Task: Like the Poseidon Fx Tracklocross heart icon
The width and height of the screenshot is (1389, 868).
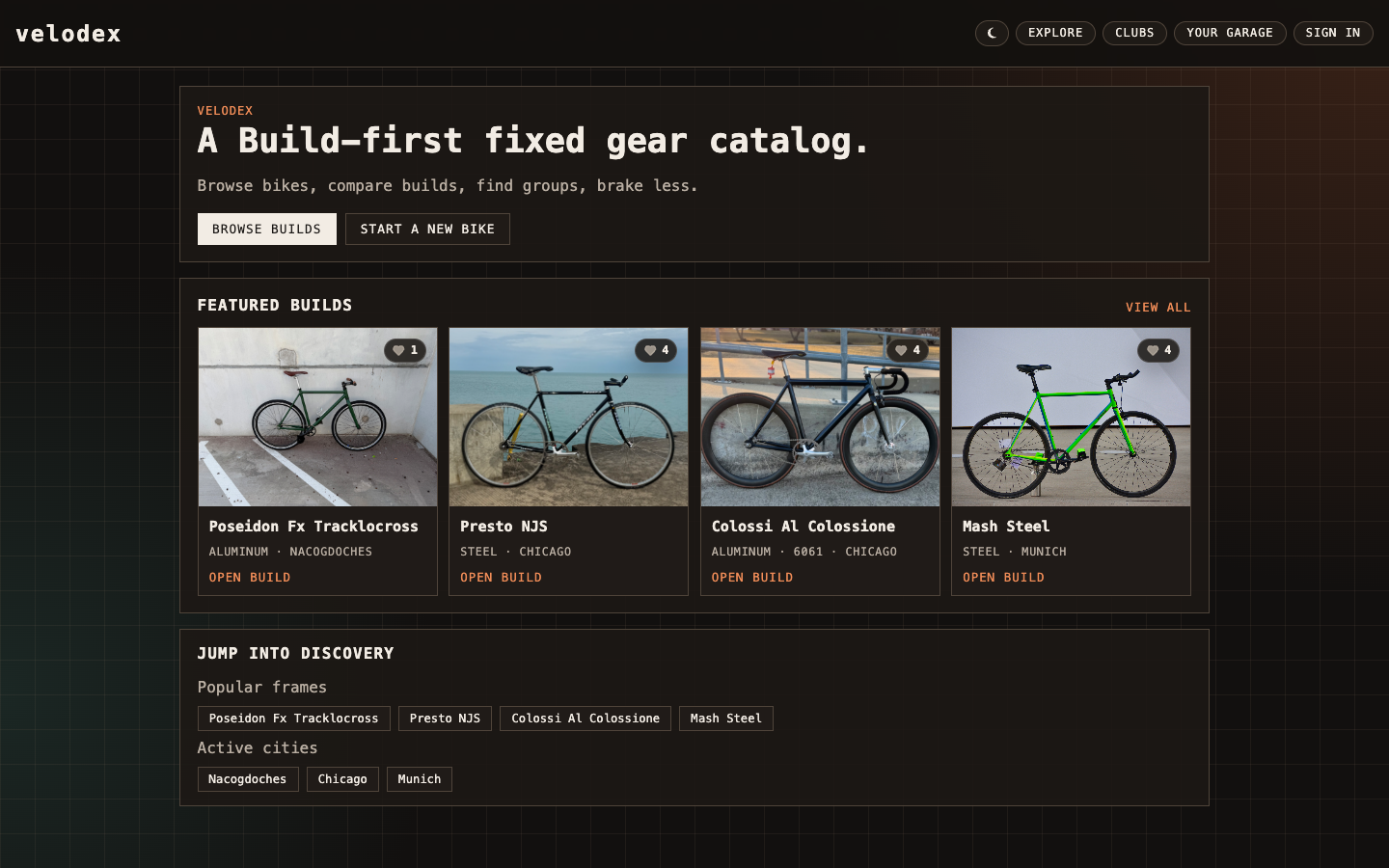Action: coord(405,350)
